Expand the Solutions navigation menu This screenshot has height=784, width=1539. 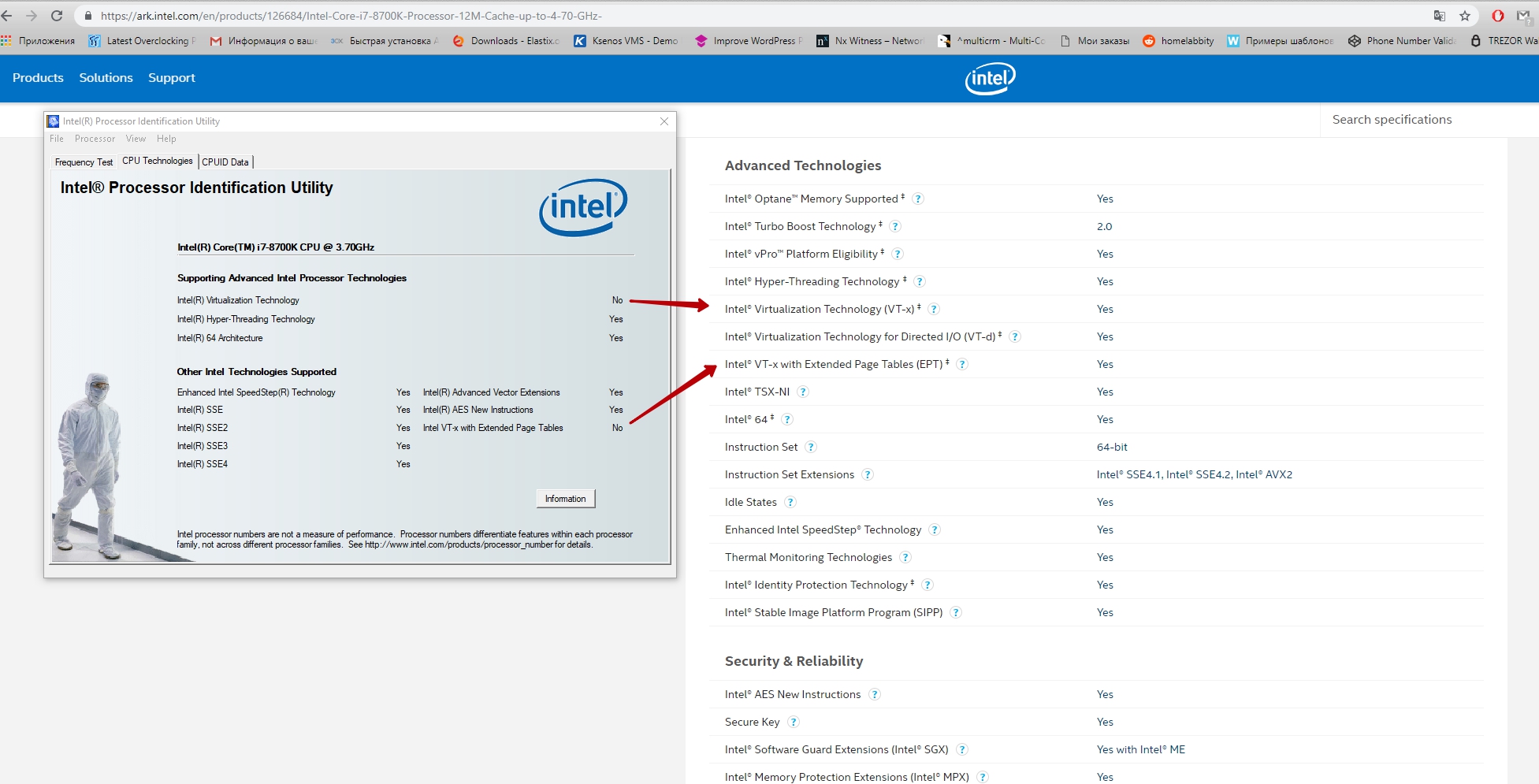tap(106, 78)
